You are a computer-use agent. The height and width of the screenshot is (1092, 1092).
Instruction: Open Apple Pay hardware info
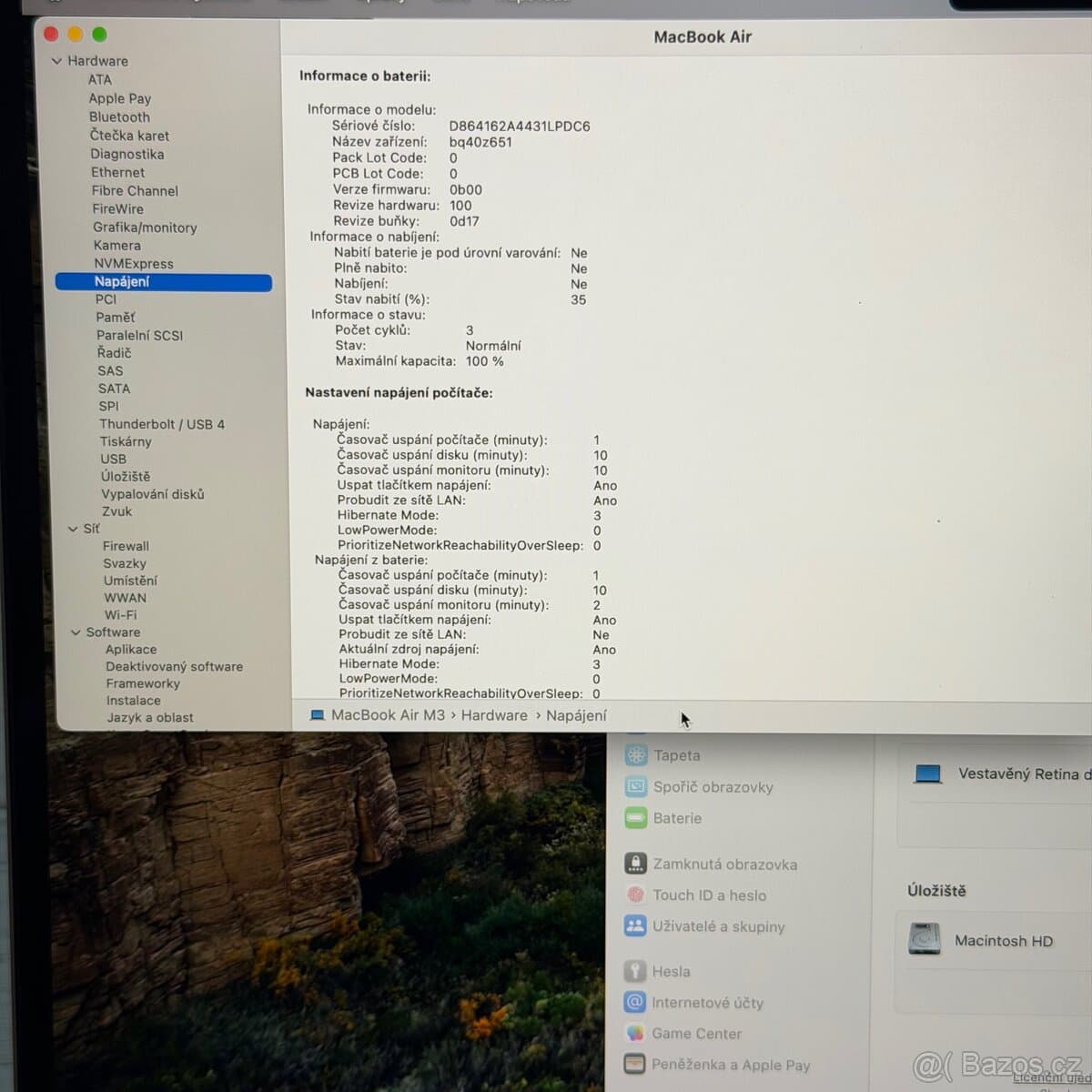pyautogui.click(x=120, y=98)
